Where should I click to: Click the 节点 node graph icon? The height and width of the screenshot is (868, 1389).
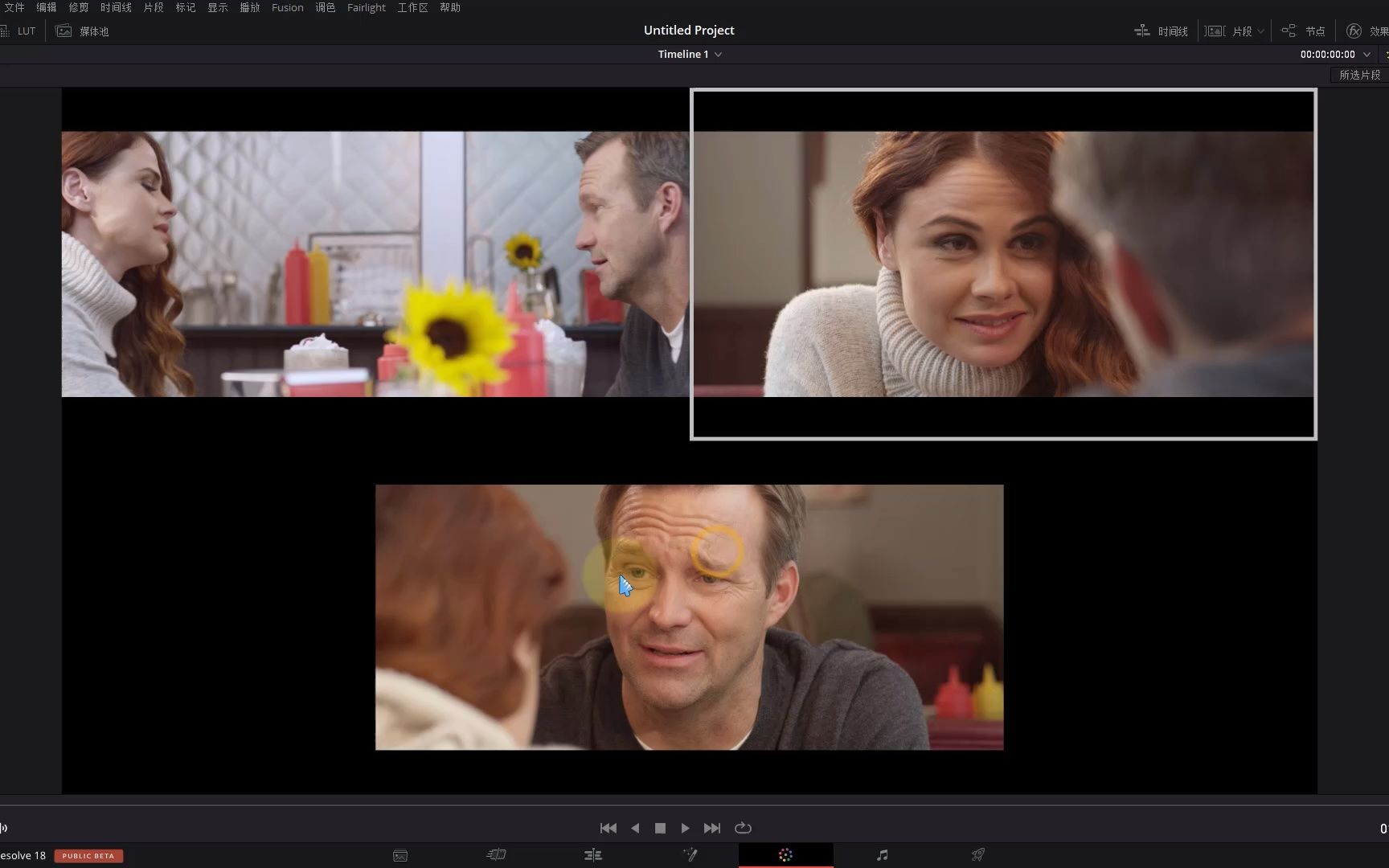click(1289, 31)
